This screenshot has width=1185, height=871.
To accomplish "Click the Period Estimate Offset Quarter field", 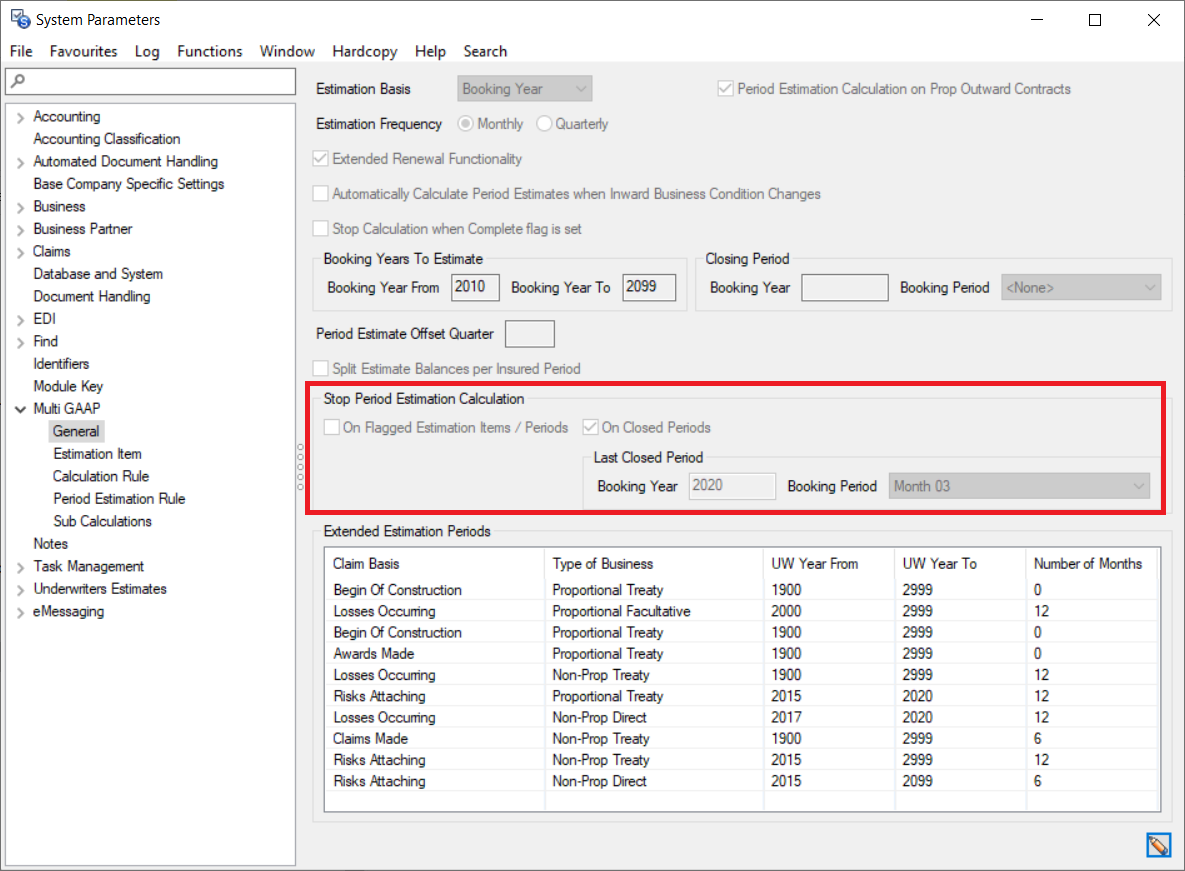I will coord(529,334).
